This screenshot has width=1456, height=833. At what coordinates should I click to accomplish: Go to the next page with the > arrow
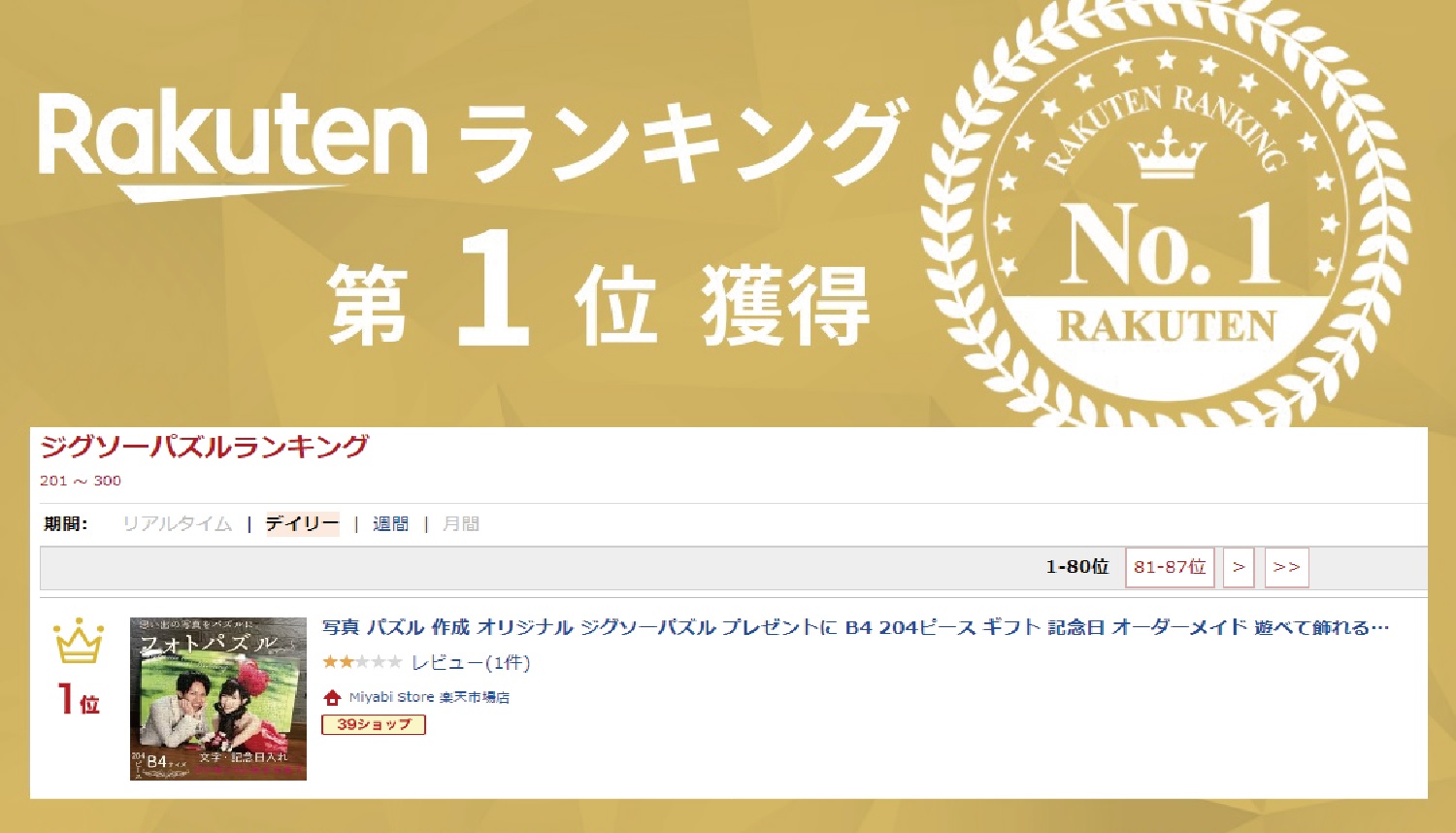(x=1239, y=567)
